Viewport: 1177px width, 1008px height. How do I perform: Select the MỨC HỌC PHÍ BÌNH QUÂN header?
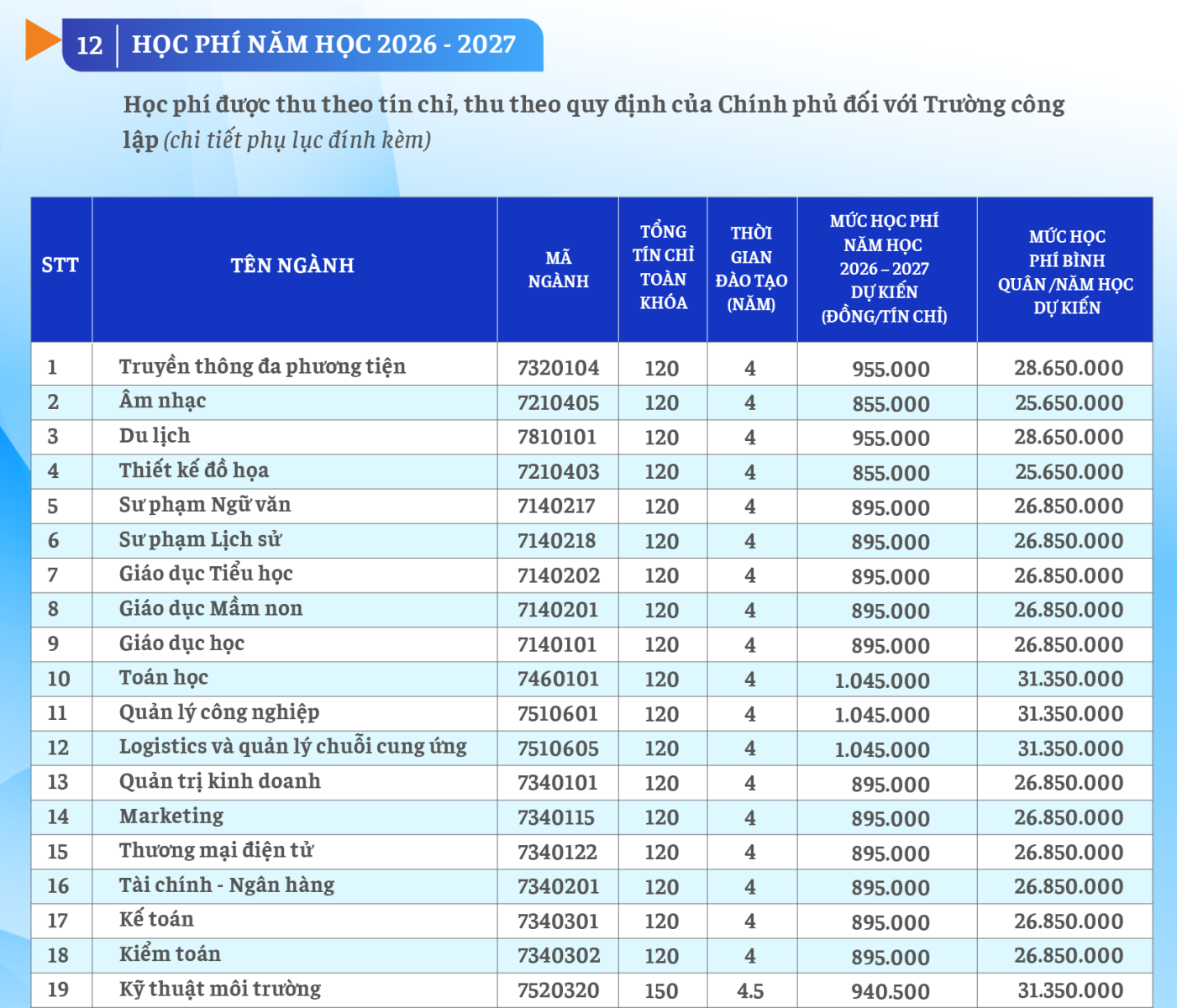pyautogui.click(x=1065, y=272)
